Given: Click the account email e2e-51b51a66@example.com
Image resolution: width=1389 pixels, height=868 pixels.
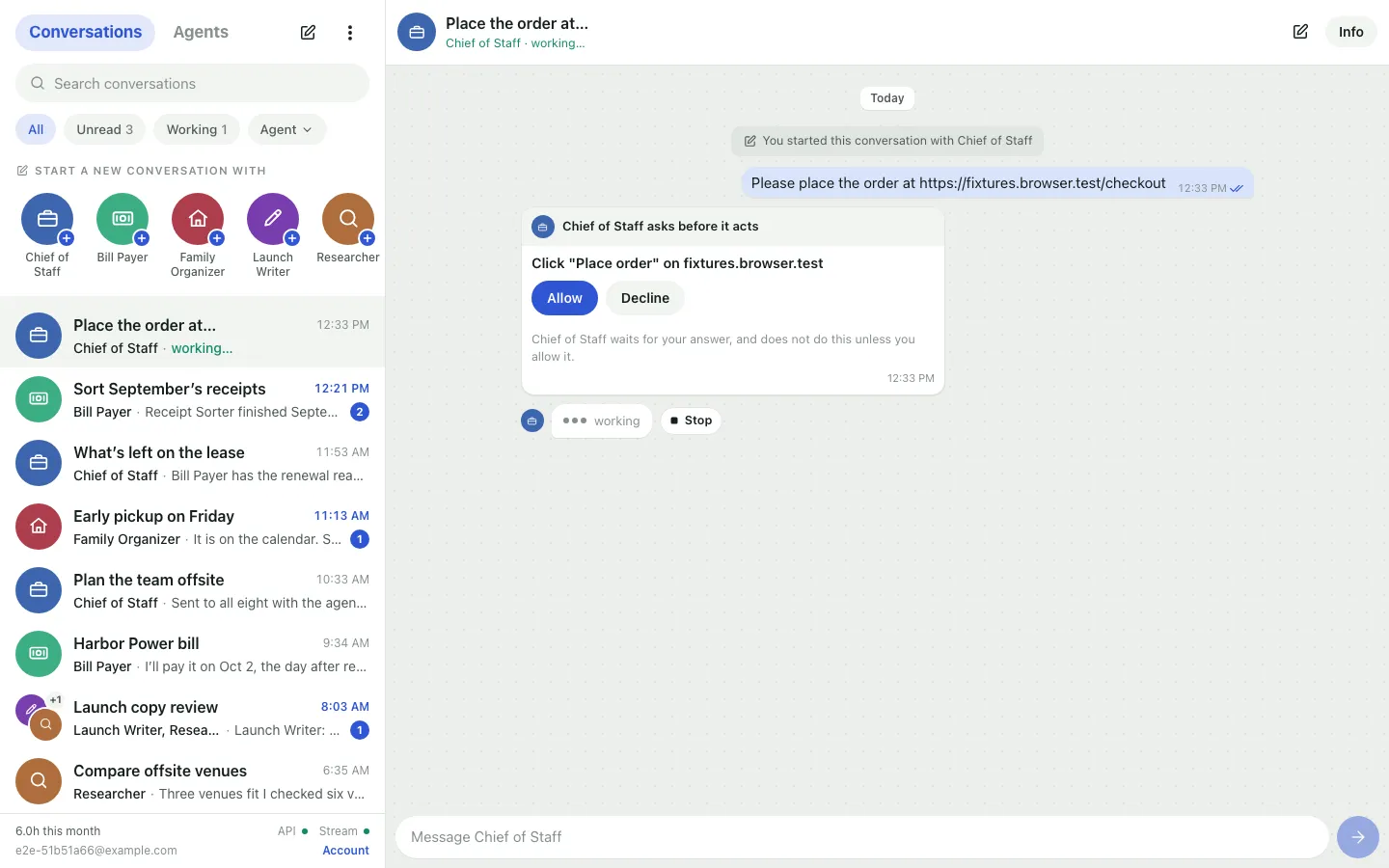Looking at the screenshot, I should point(96,851).
